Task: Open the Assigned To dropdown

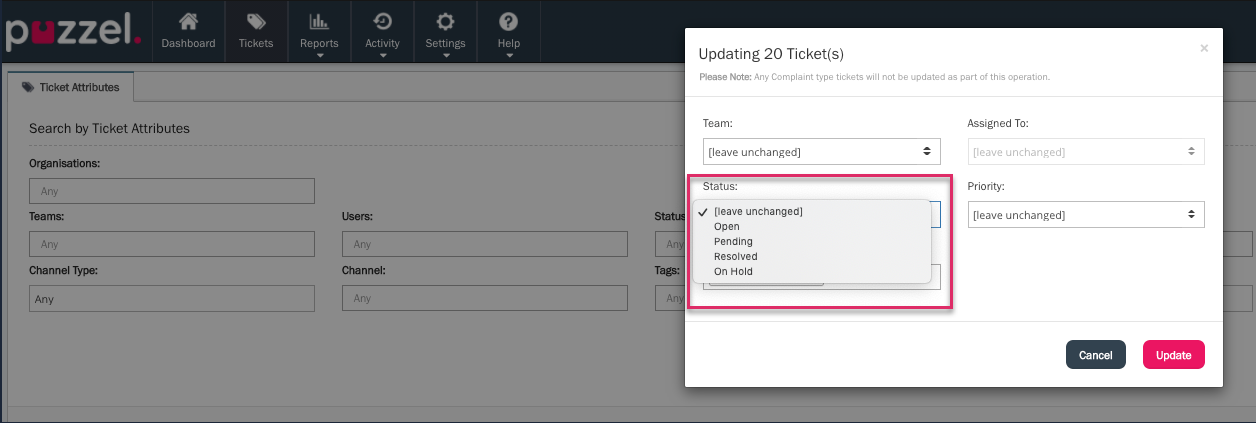Action: point(1085,152)
